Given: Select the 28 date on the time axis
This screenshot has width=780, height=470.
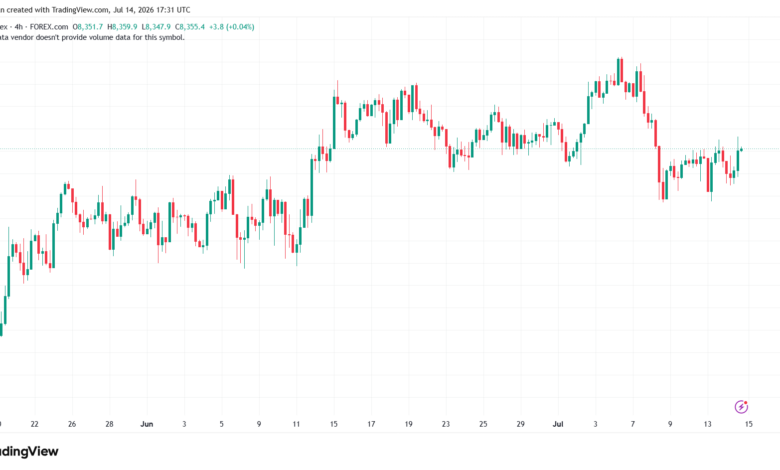Looking at the screenshot, I should point(109,424).
